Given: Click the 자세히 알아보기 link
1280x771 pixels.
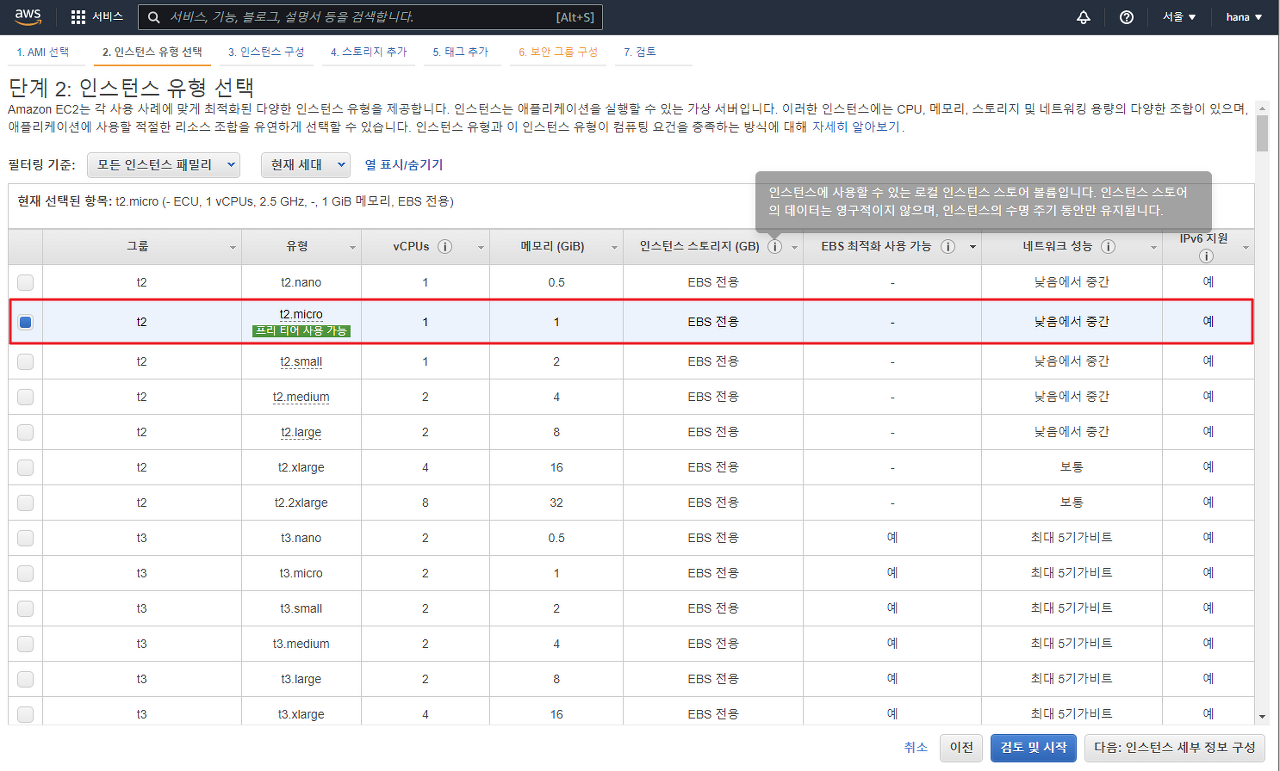Looking at the screenshot, I should tap(856, 127).
